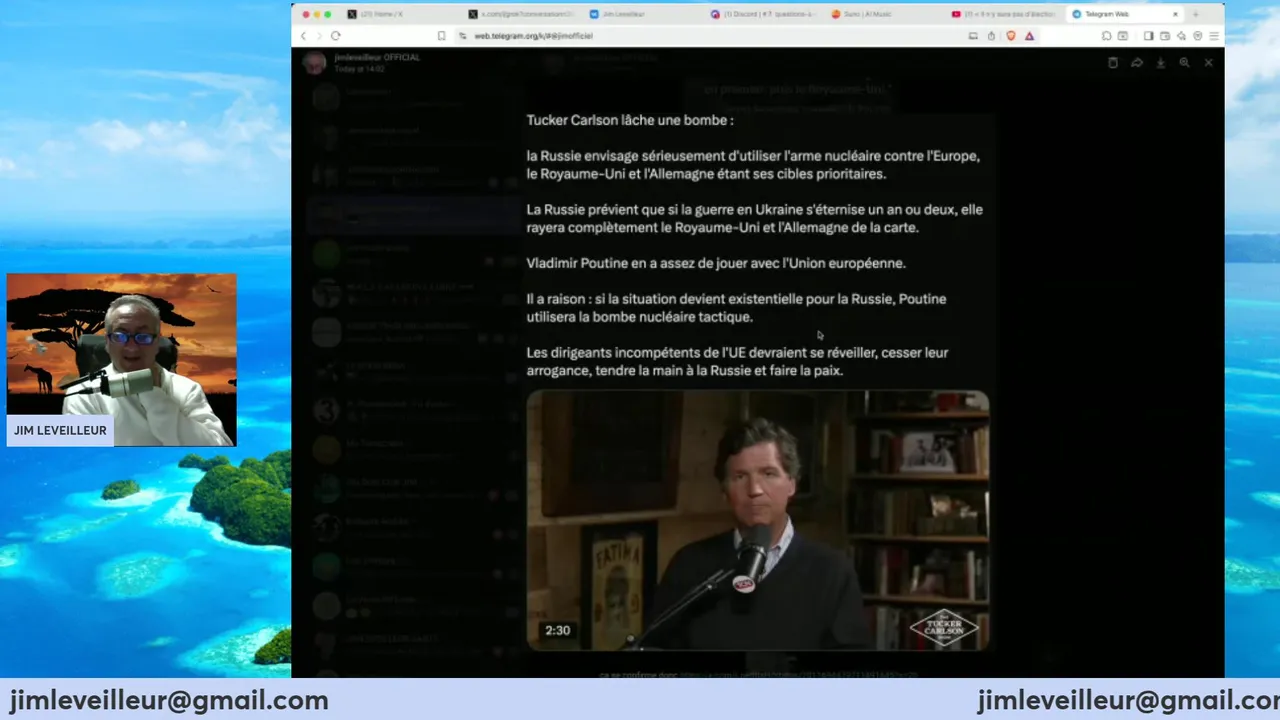Image resolution: width=1280 pixels, height=720 pixels.
Task: Zoom the media with magnifier icon
Action: click(1184, 63)
